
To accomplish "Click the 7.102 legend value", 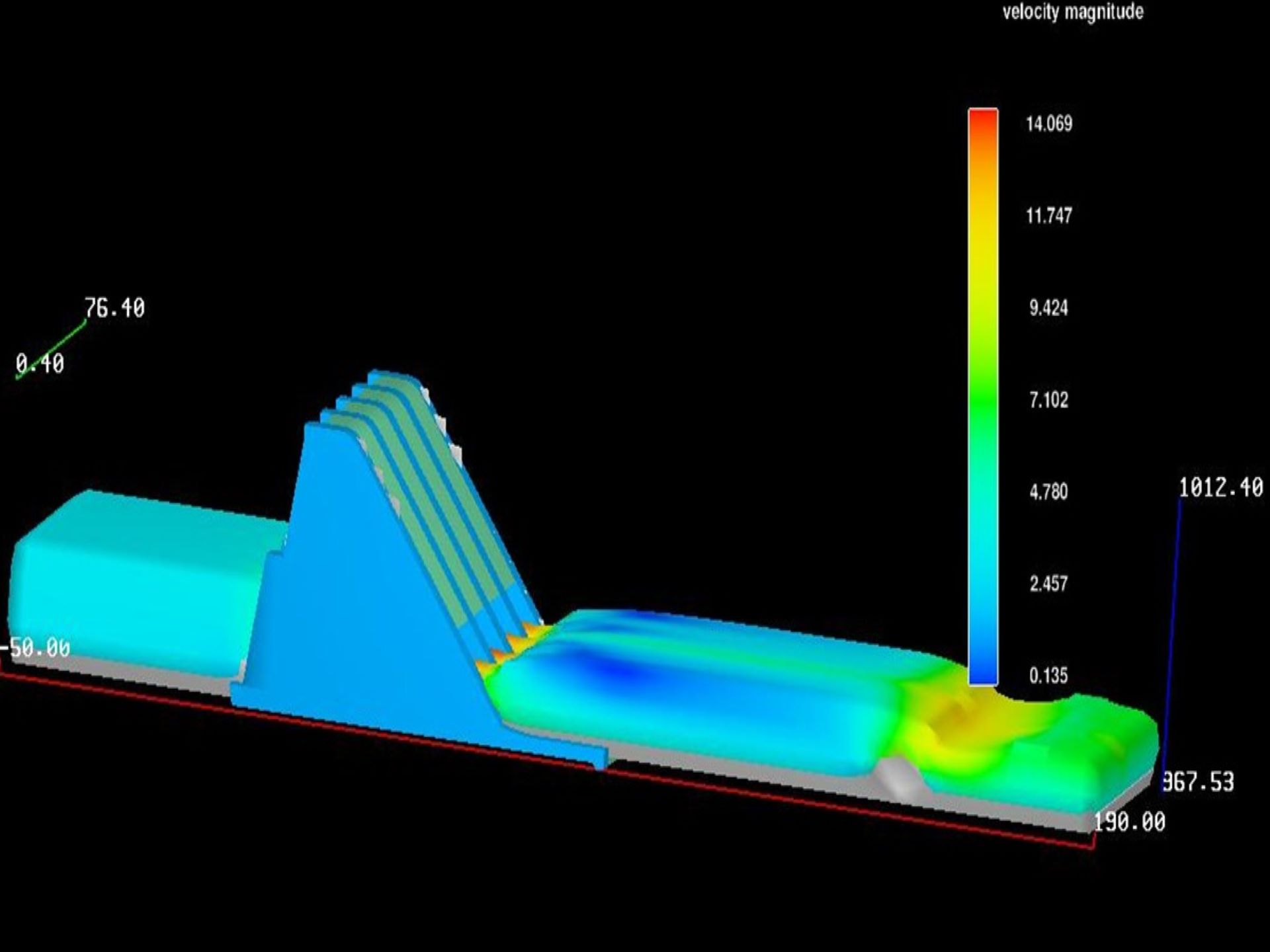I will pyautogui.click(x=1048, y=399).
